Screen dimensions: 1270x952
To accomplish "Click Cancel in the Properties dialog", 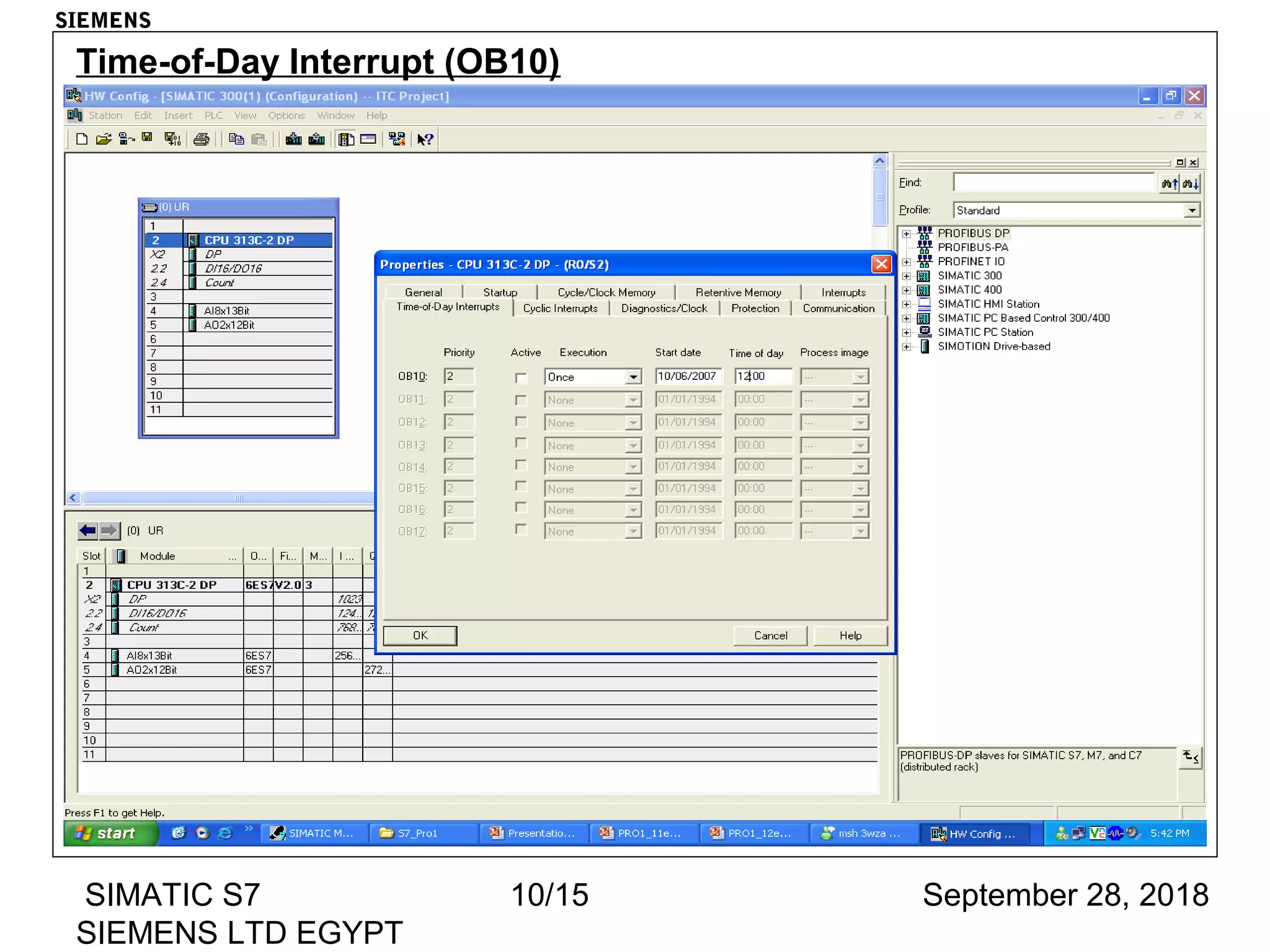I will point(771,635).
